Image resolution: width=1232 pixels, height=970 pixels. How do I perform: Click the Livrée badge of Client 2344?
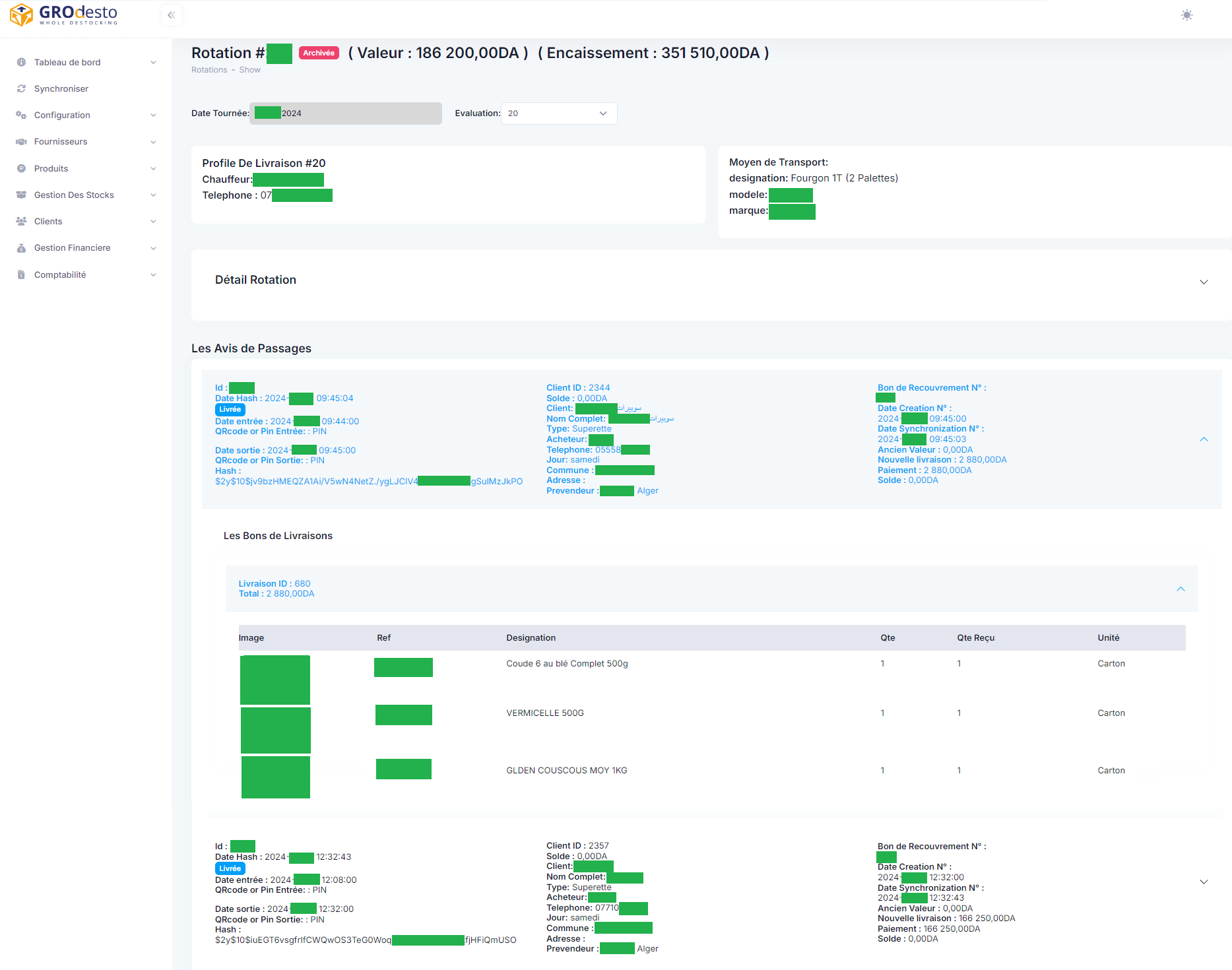[230, 410]
